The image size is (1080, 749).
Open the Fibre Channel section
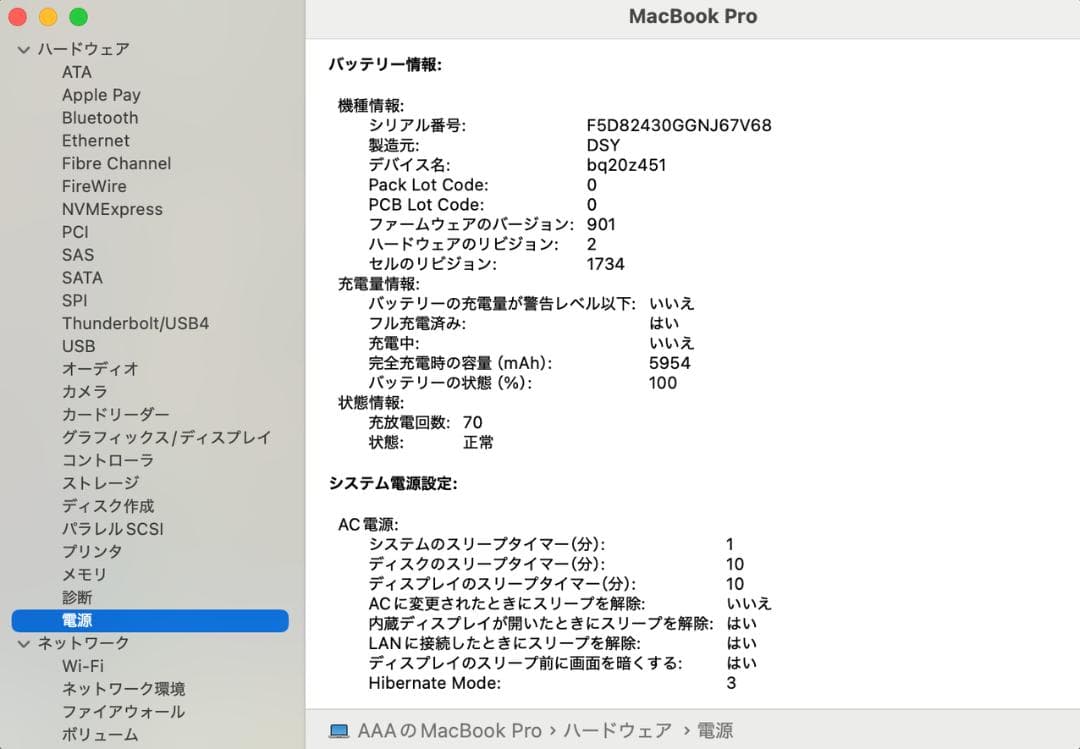click(x=115, y=163)
